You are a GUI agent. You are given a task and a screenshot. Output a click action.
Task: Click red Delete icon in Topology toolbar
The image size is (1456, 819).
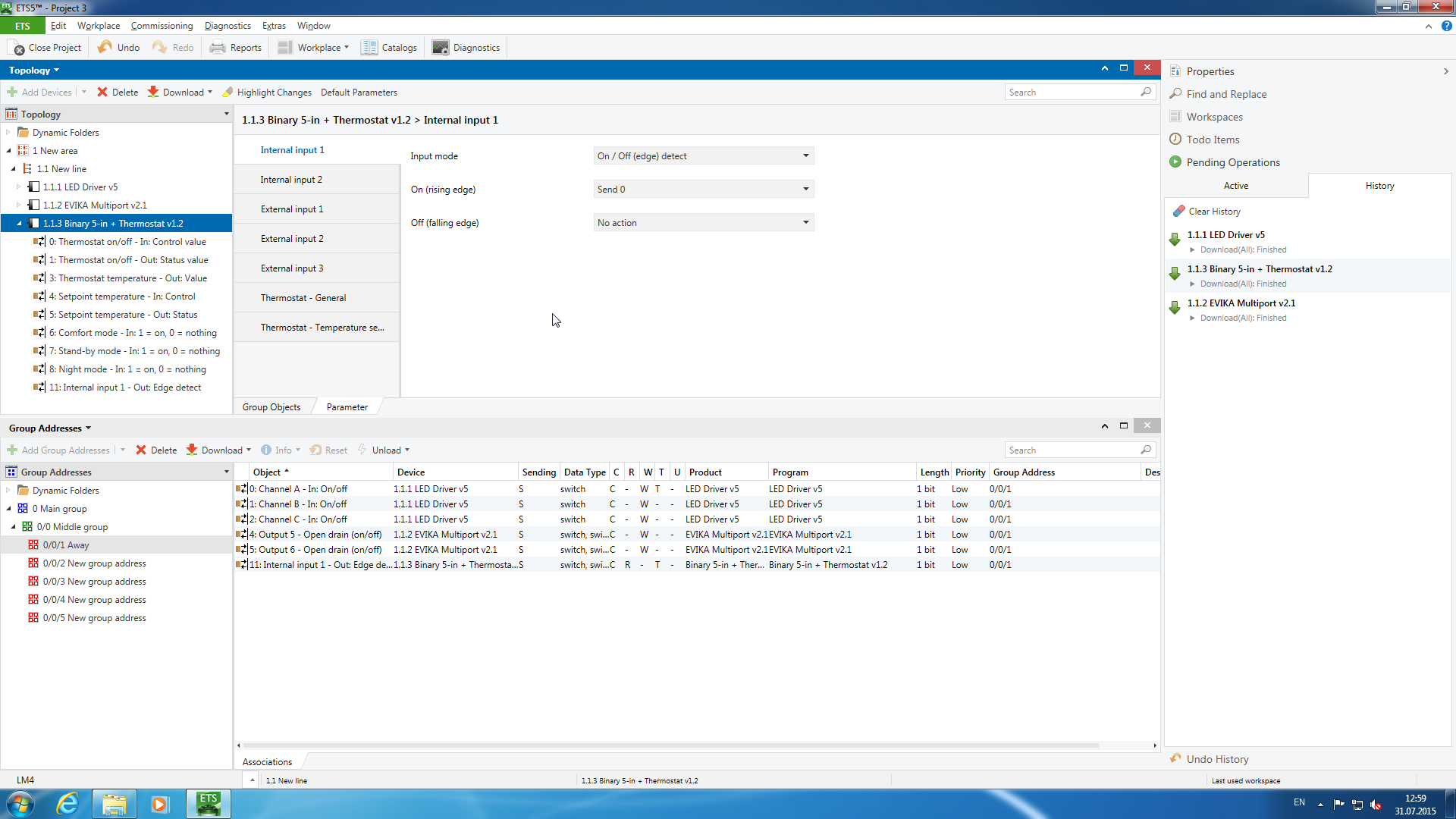[x=102, y=93]
